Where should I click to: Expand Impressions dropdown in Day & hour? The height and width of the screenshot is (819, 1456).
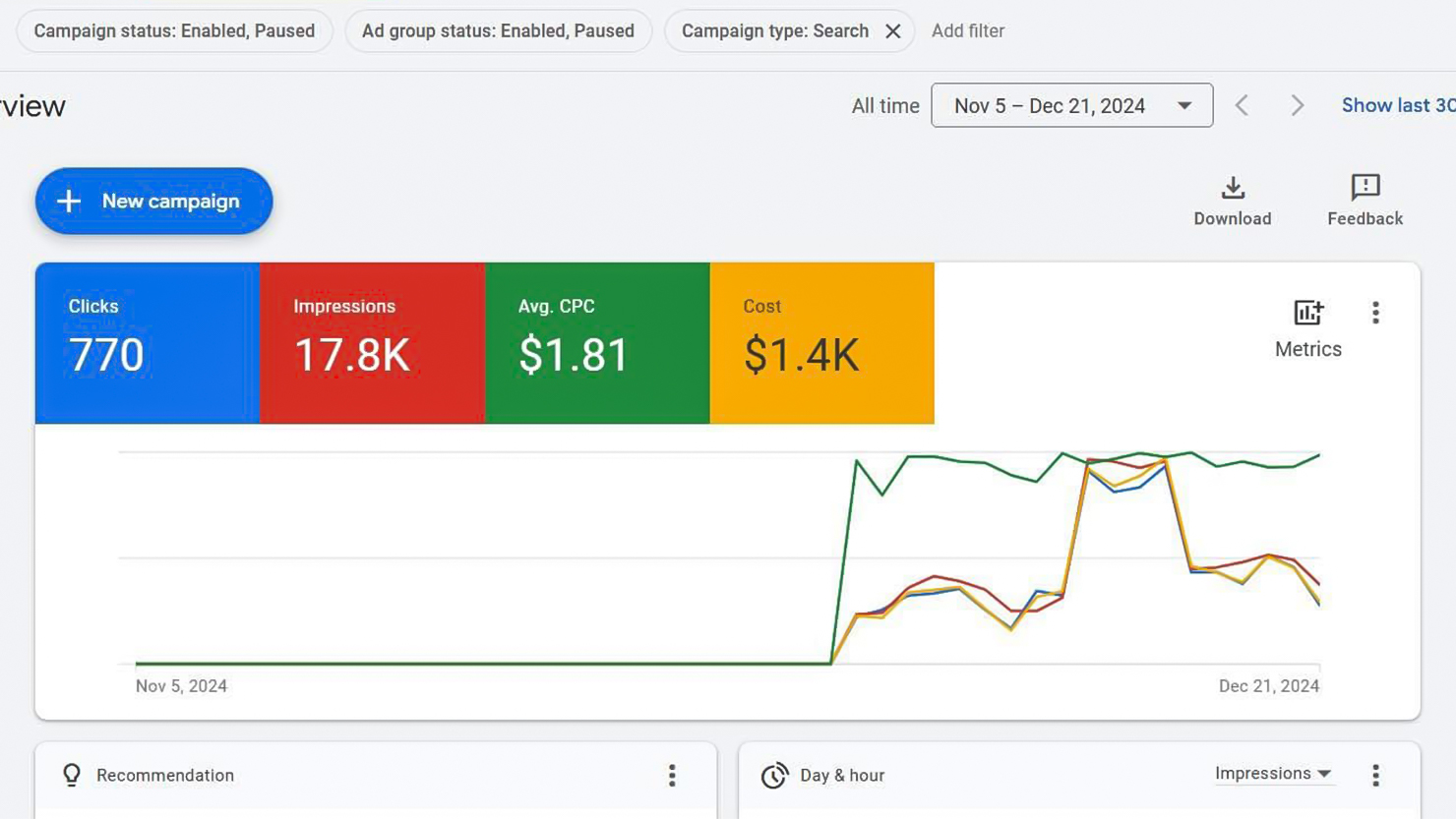pos(1272,774)
